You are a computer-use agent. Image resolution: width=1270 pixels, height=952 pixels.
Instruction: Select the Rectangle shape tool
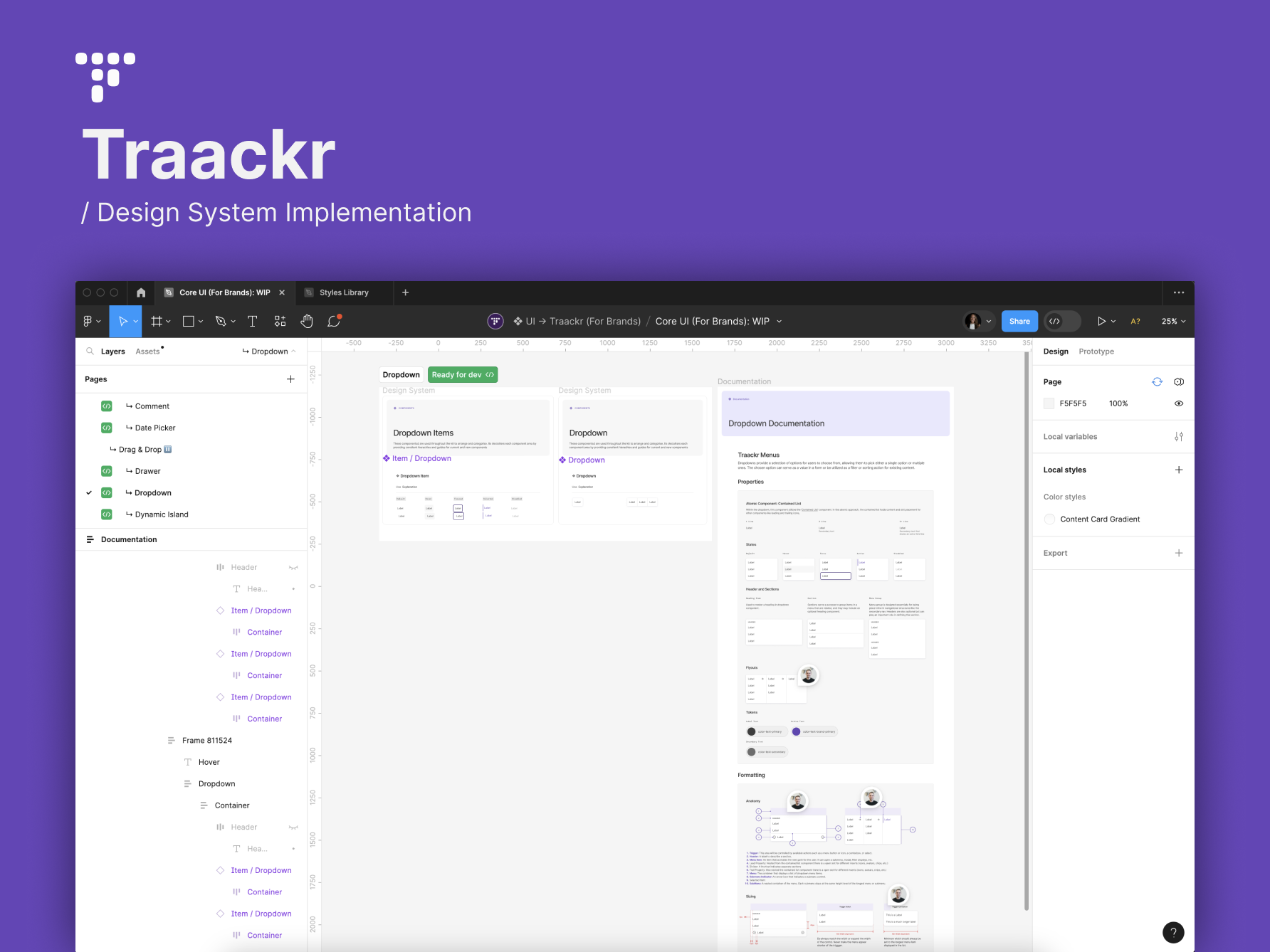click(x=189, y=322)
